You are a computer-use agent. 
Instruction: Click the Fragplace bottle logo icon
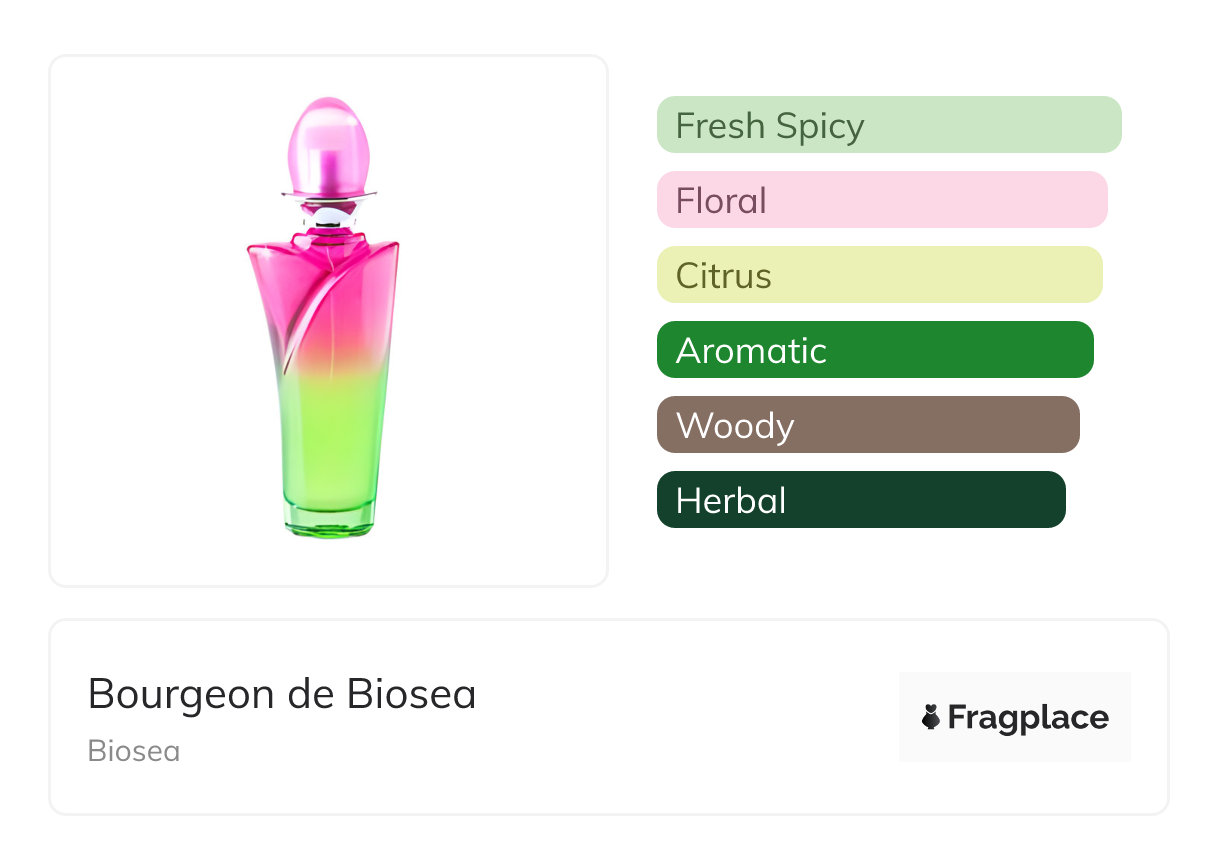point(932,717)
